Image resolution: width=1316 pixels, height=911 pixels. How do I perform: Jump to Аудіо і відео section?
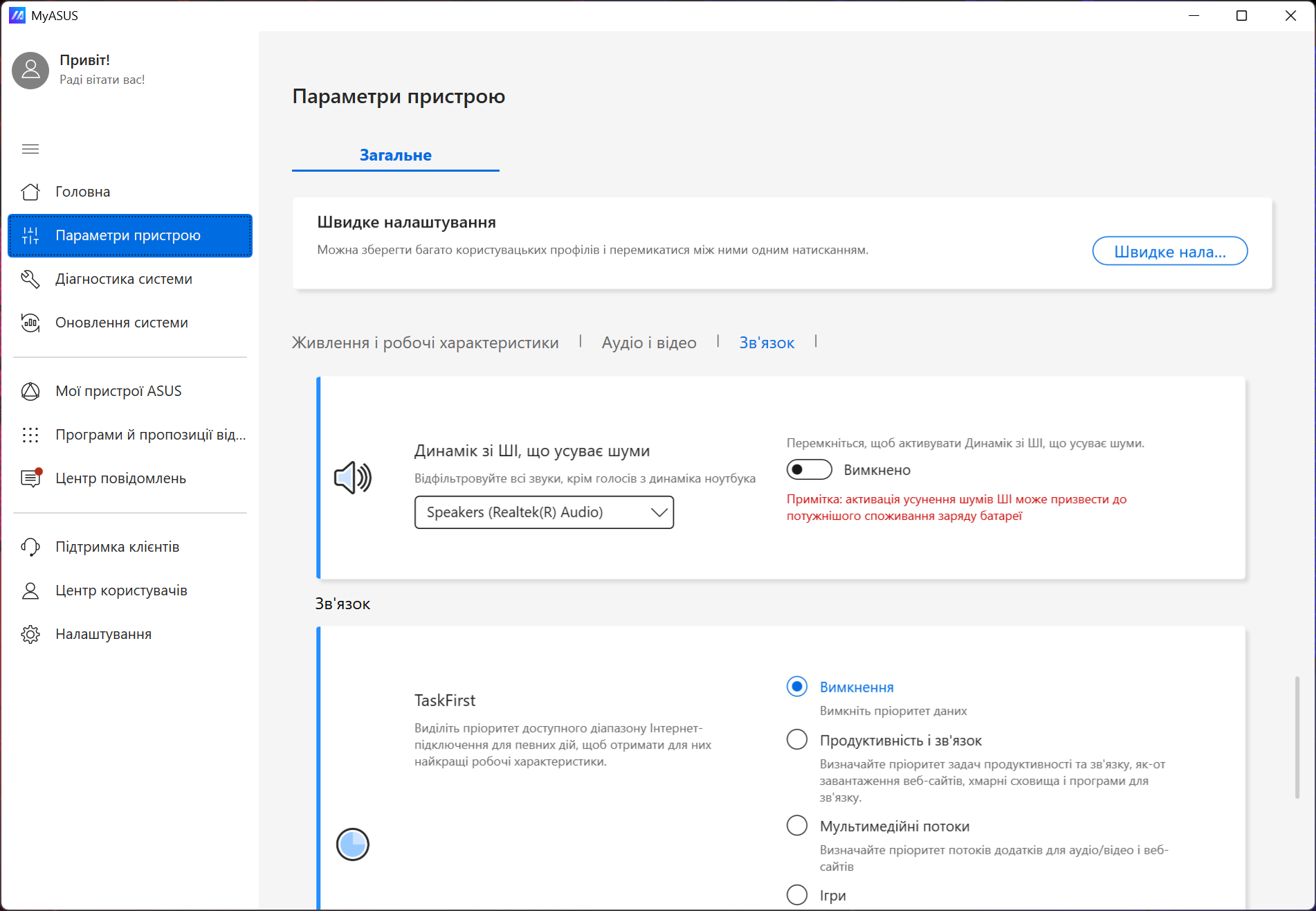[649, 343]
